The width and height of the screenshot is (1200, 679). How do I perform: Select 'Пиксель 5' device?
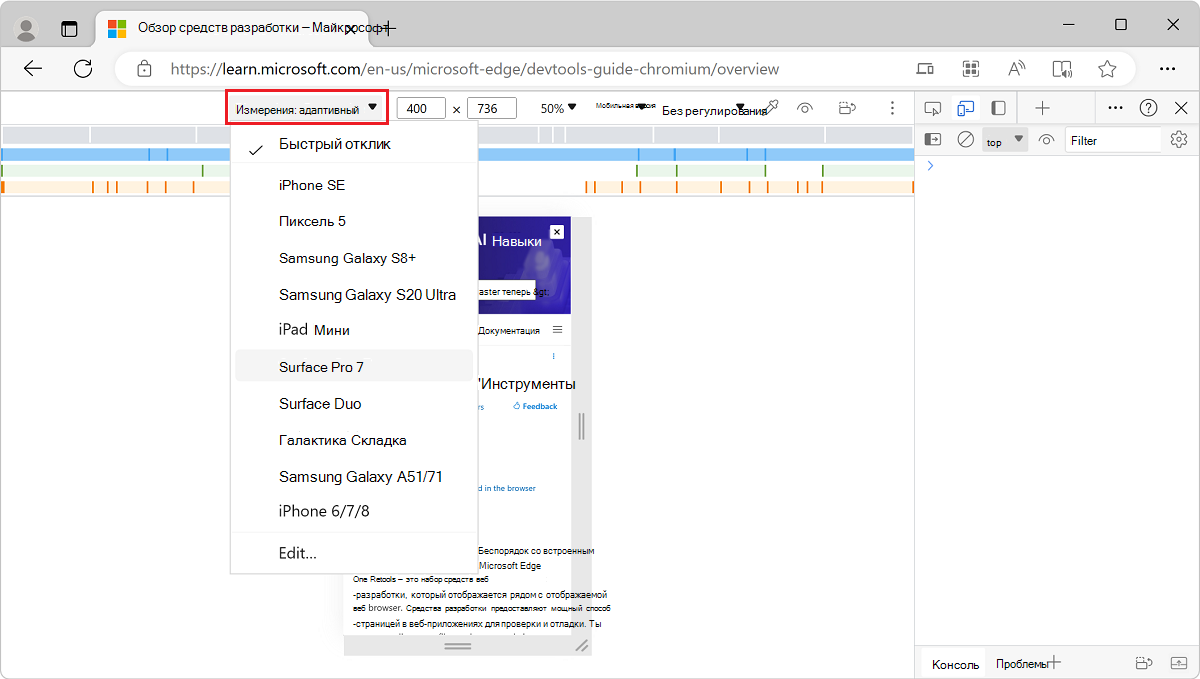click(x=354, y=221)
